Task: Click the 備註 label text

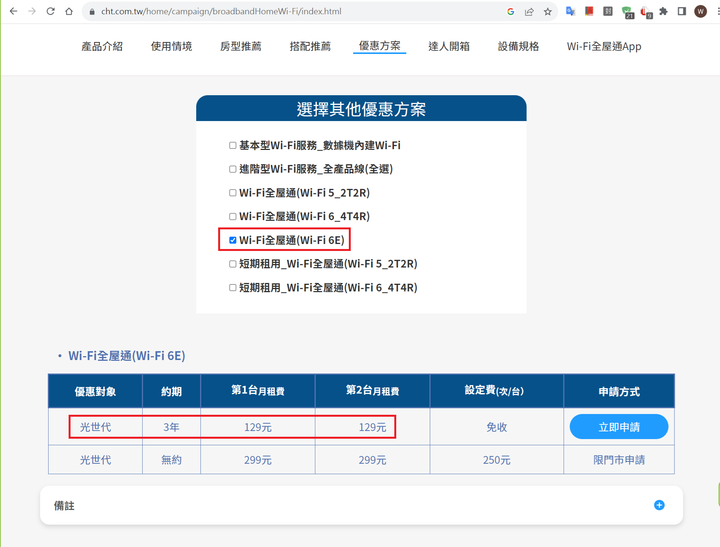Action: (64, 506)
